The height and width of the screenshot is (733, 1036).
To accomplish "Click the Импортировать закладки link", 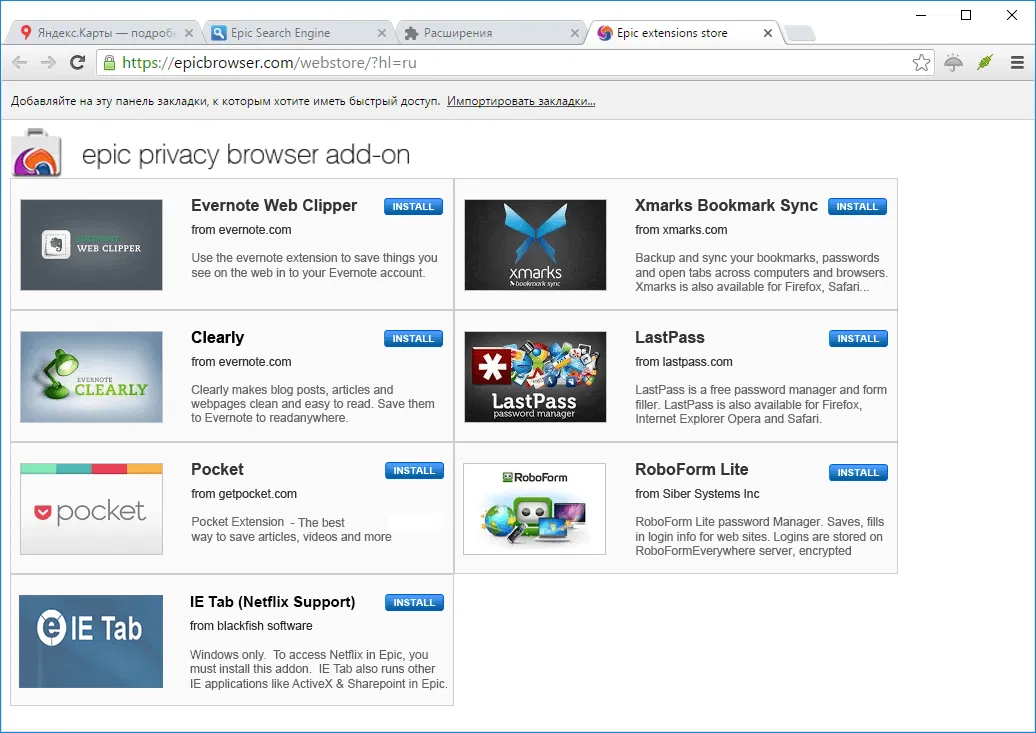I will coord(521,101).
